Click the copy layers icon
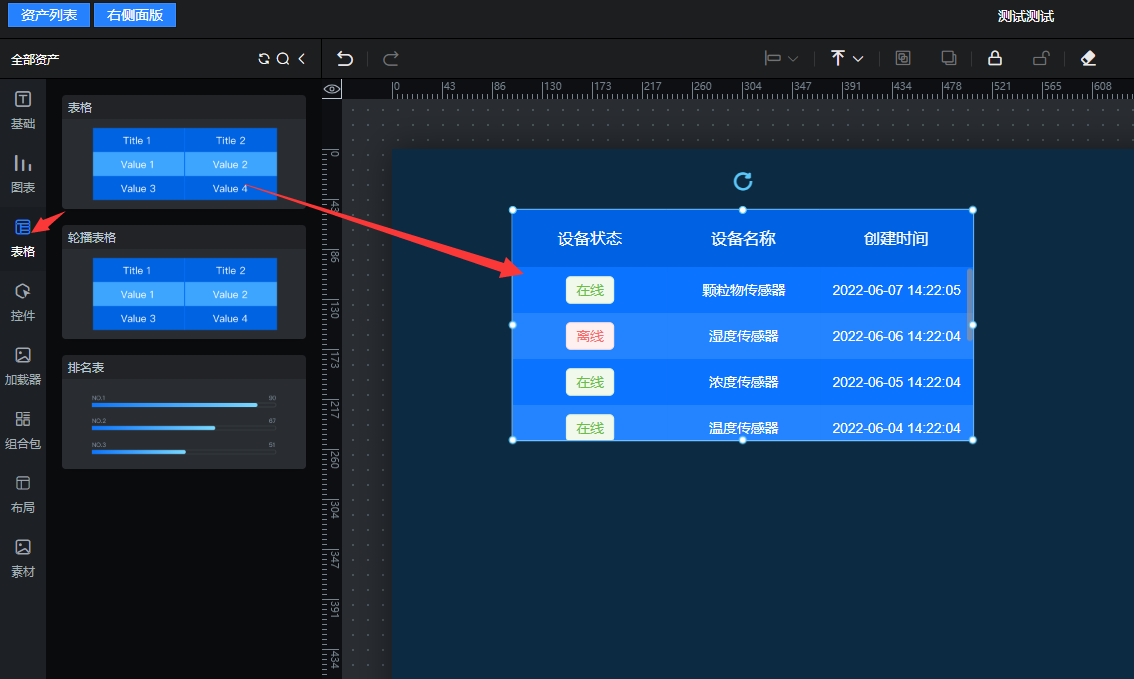Viewport: 1134px width, 679px height. click(x=949, y=58)
